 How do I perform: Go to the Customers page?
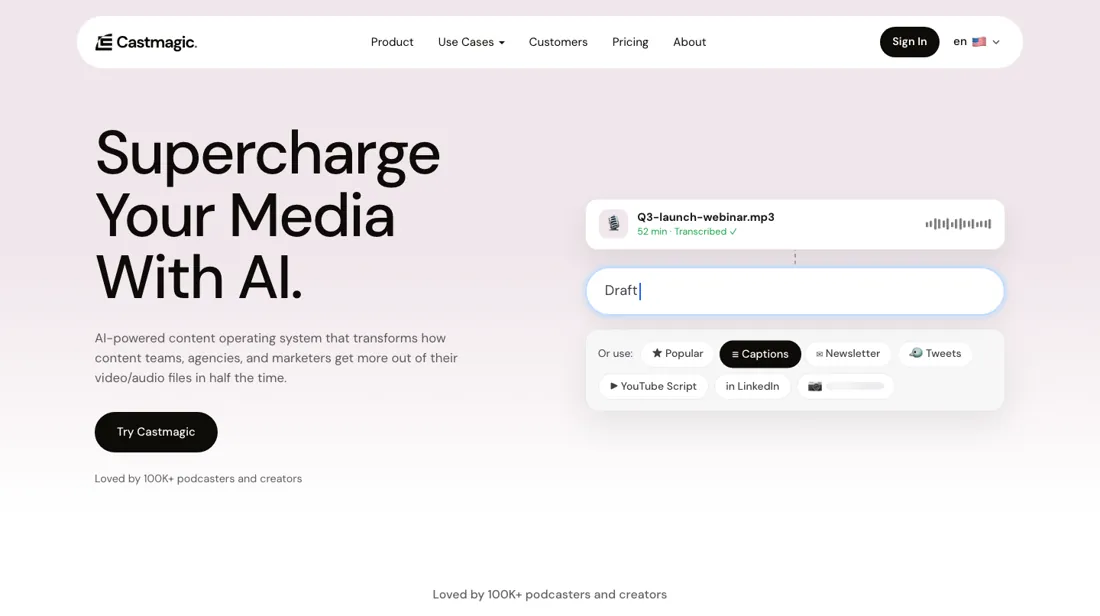pos(558,42)
